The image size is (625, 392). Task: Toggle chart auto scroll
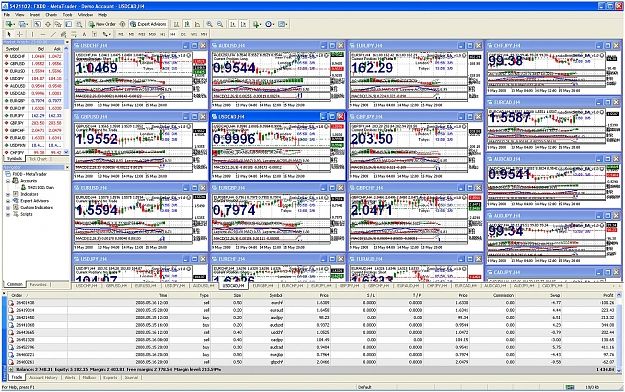[x=233, y=24]
